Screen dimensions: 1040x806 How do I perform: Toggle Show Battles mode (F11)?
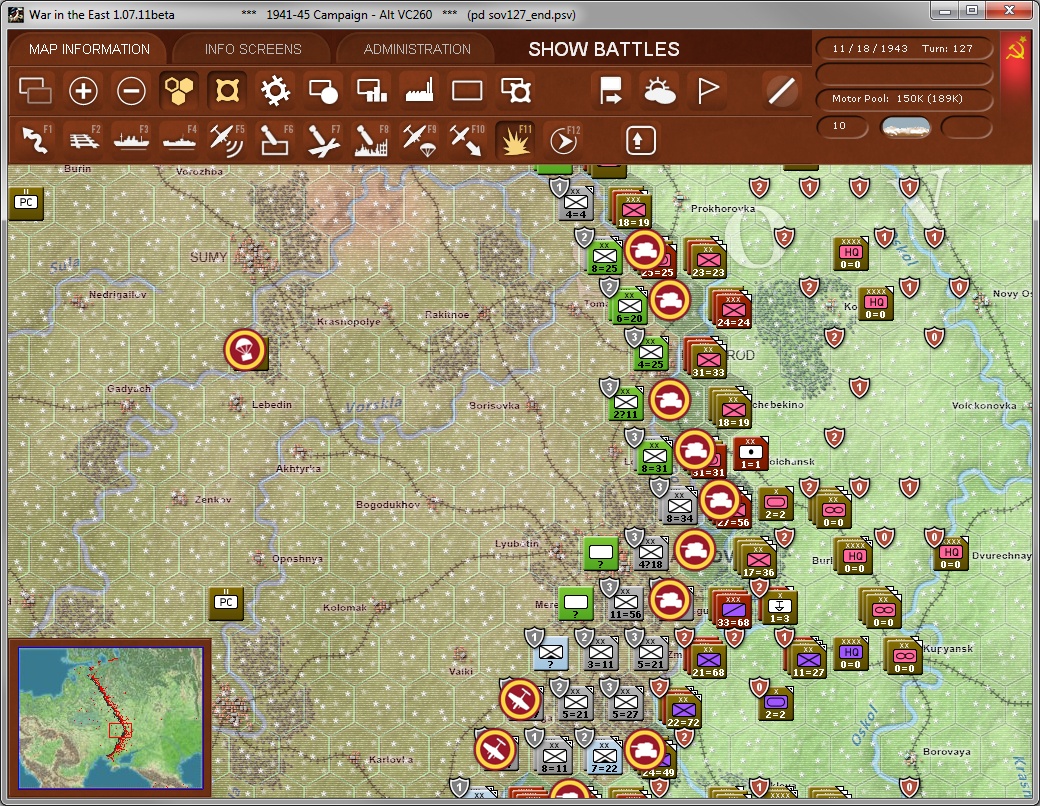pos(515,139)
